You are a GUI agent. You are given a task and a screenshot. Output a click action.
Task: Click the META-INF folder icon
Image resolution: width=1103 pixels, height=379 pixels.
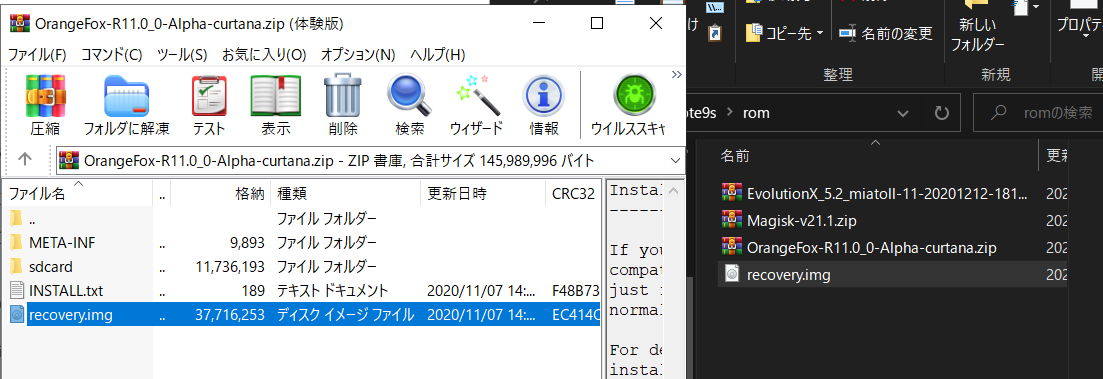[x=17, y=243]
